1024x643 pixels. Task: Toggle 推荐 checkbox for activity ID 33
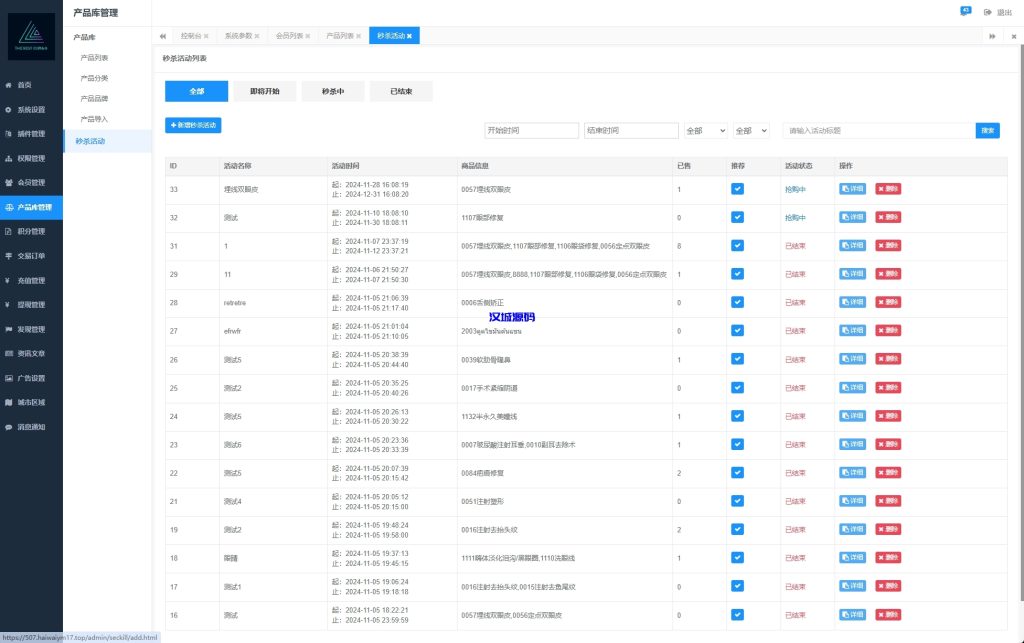coord(737,188)
